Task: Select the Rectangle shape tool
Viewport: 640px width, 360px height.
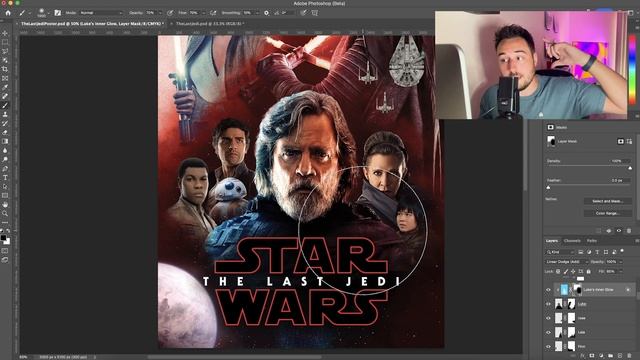Action: coord(5,196)
